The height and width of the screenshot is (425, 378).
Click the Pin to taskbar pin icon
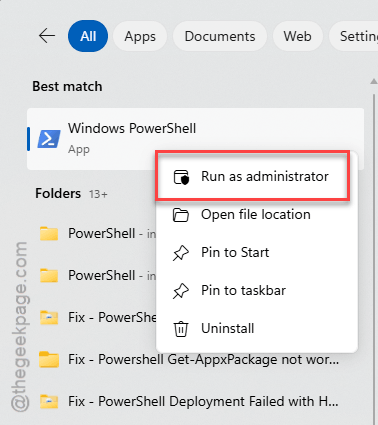tap(181, 291)
